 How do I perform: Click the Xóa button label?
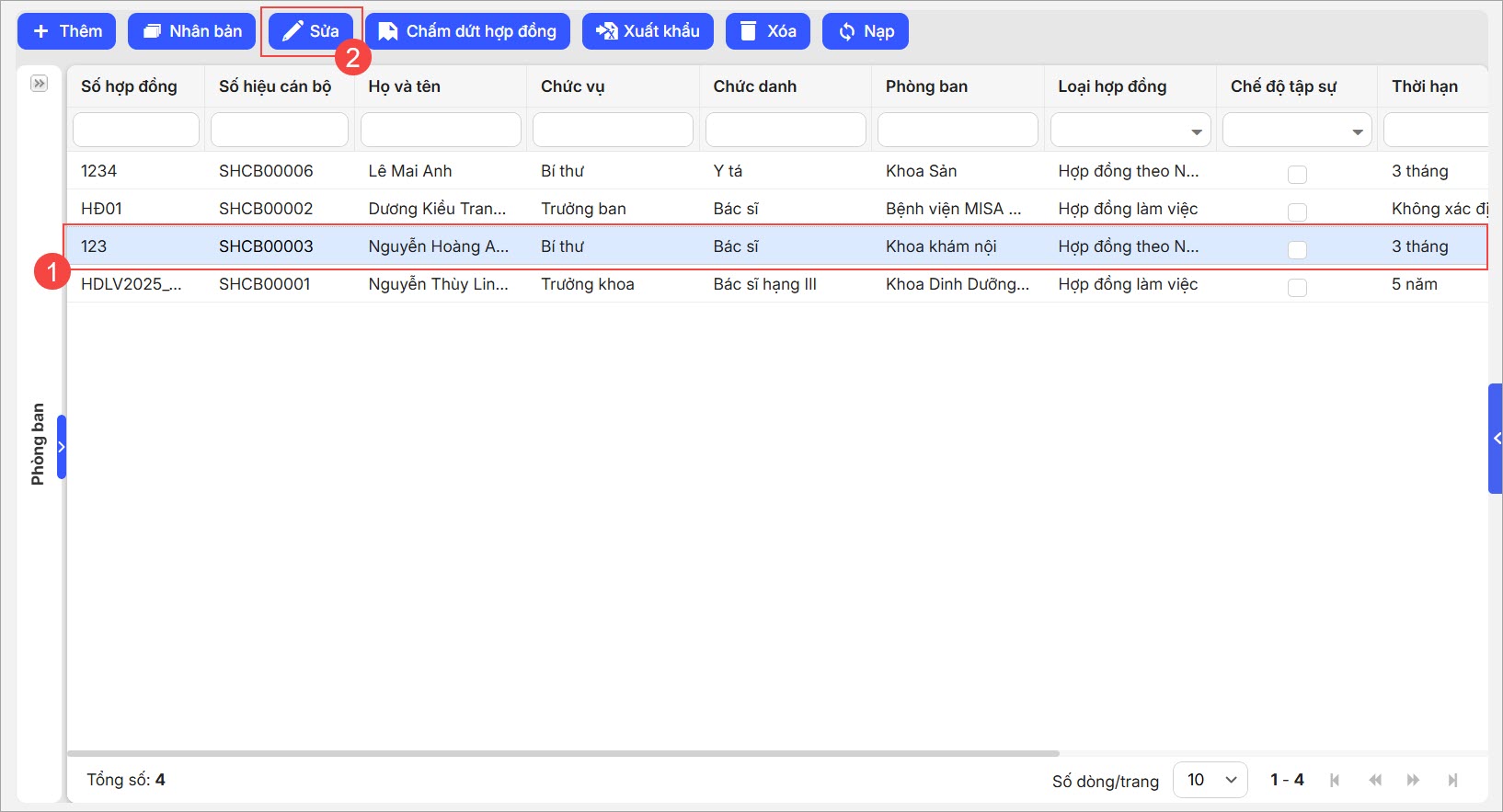782,31
